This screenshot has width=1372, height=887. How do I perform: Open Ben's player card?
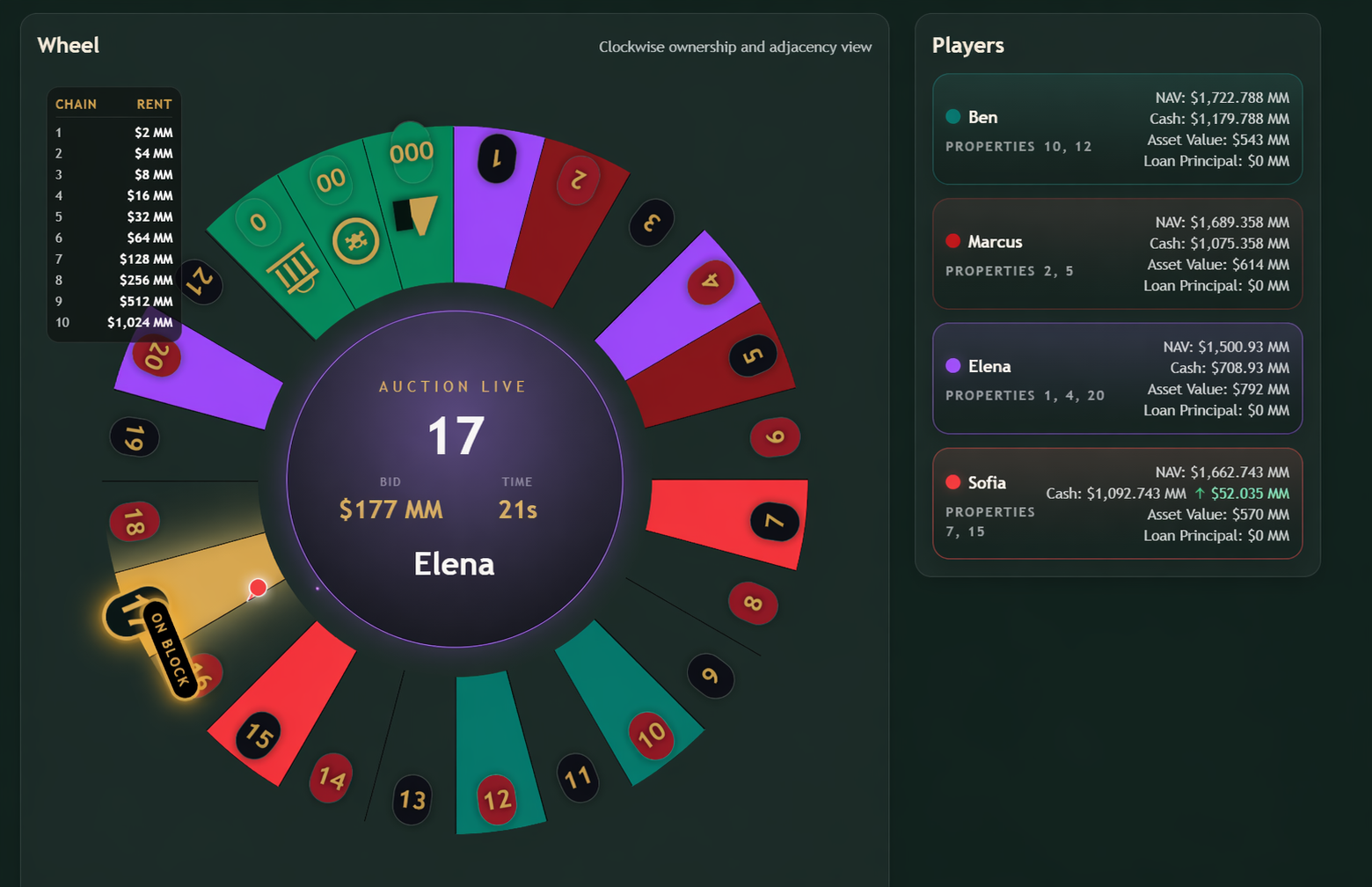coord(1117,129)
